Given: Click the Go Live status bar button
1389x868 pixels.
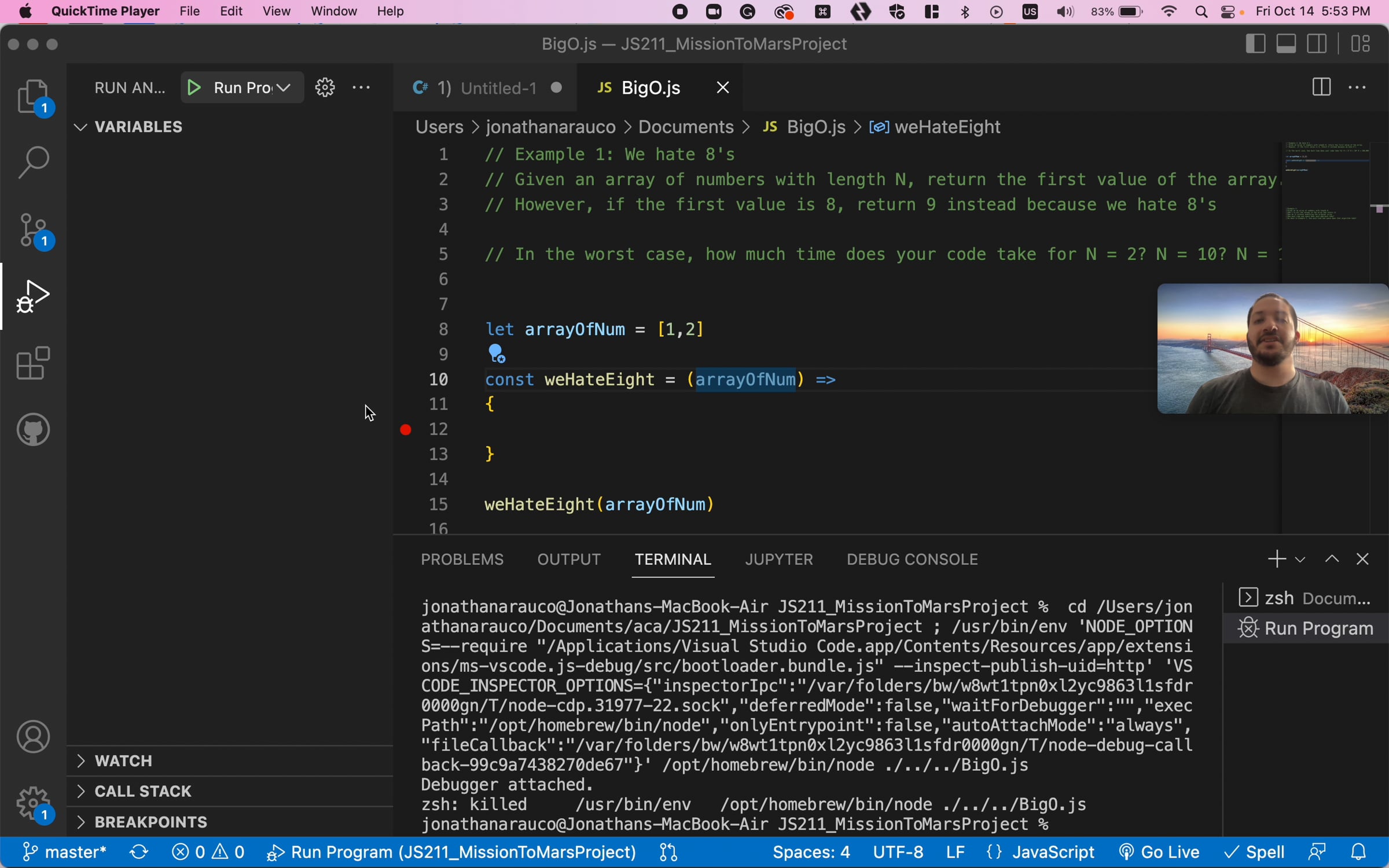Looking at the screenshot, I should pos(1159,852).
